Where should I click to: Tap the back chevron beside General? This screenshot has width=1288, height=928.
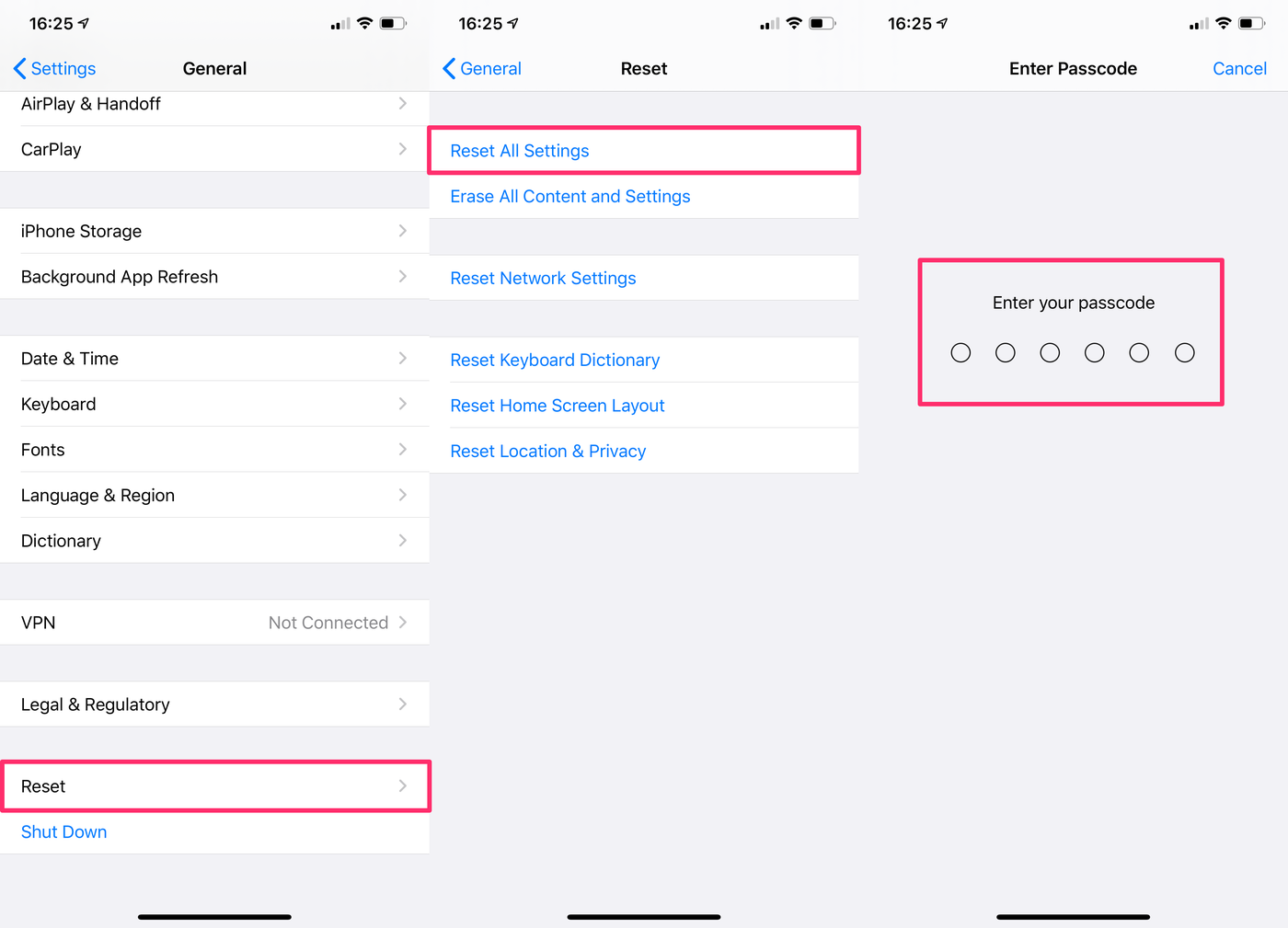(449, 69)
